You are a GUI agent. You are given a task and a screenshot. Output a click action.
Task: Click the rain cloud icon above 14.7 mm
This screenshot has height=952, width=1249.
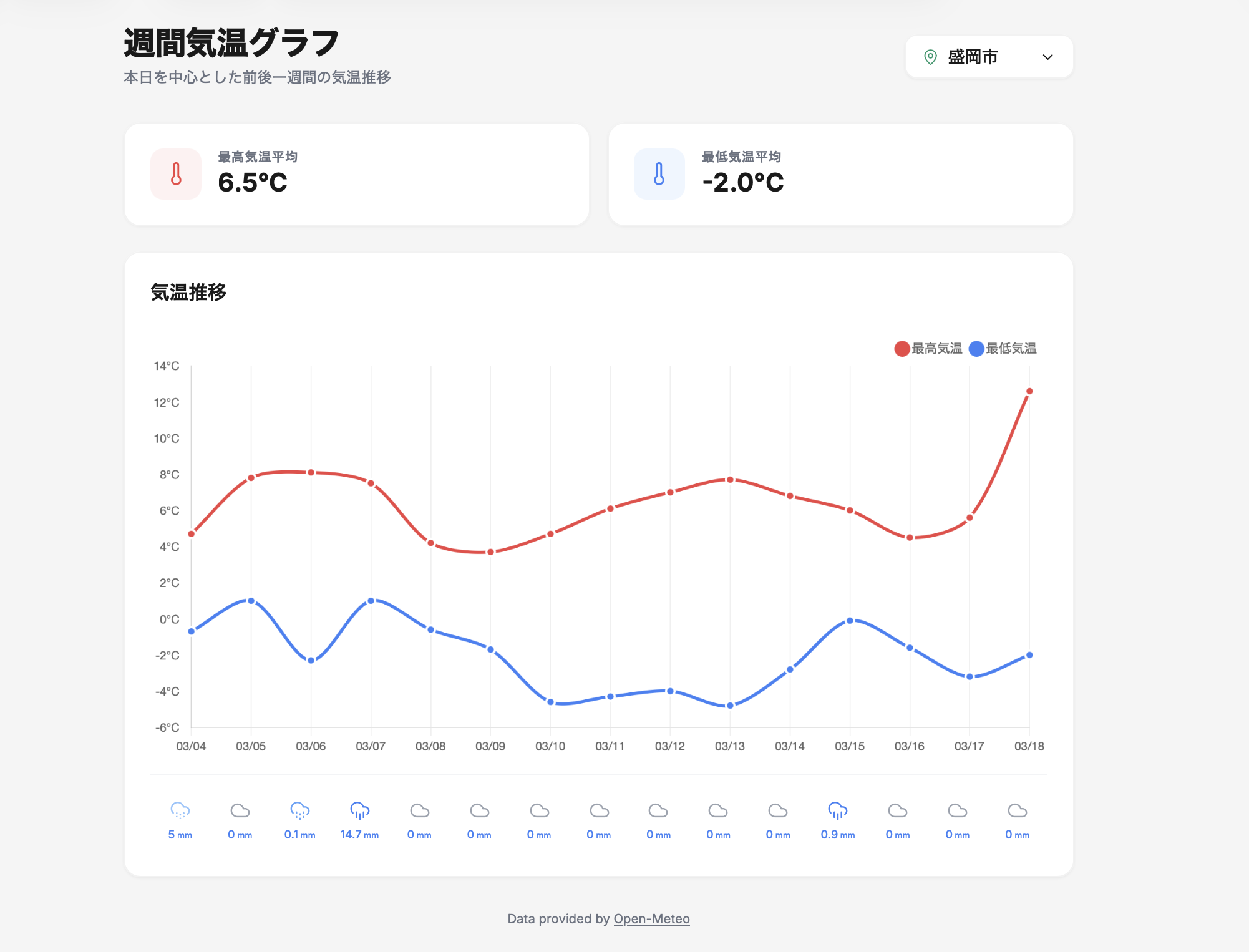pyautogui.click(x=359, y=810)
